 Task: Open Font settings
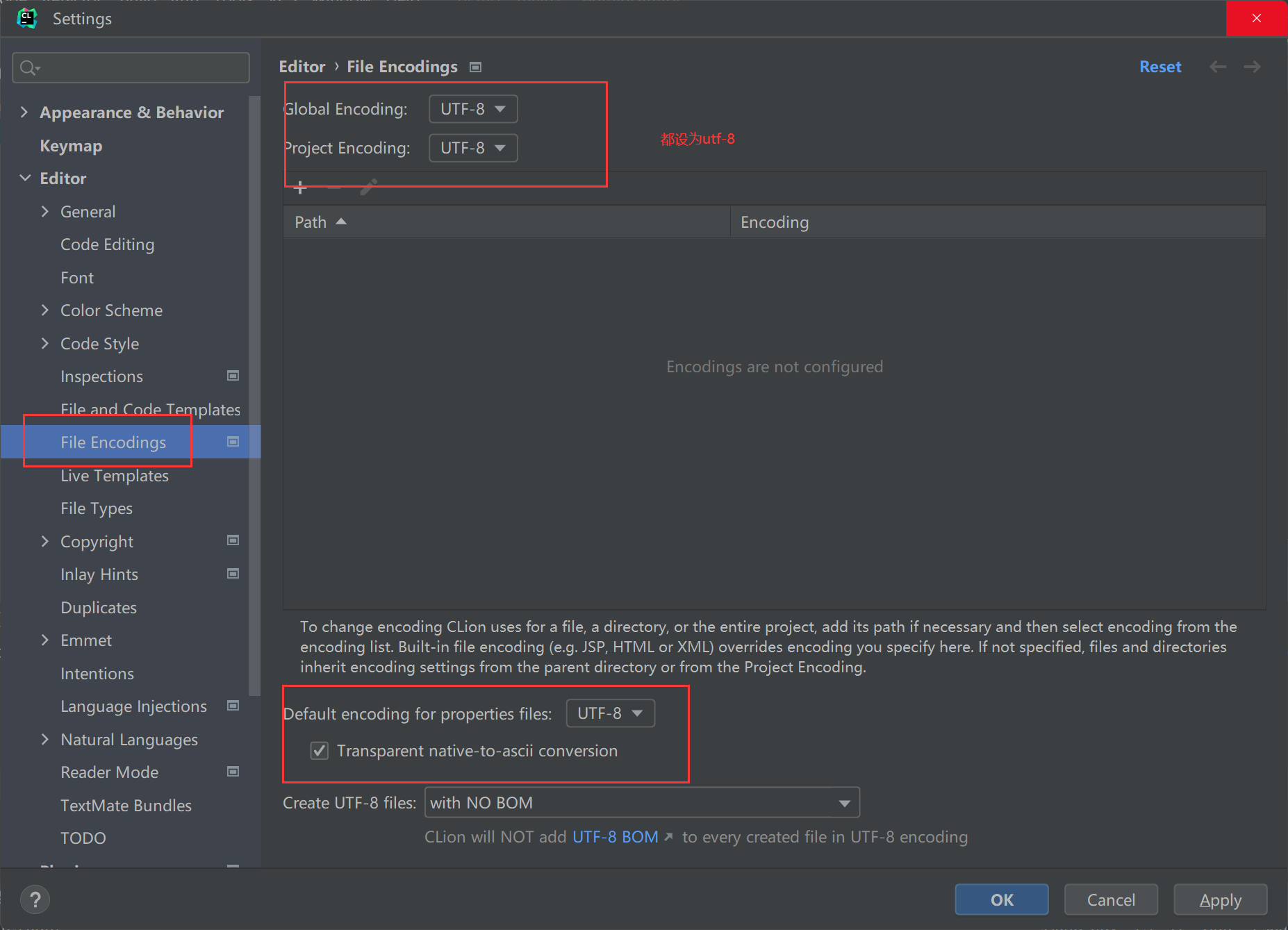click(77, 278)
